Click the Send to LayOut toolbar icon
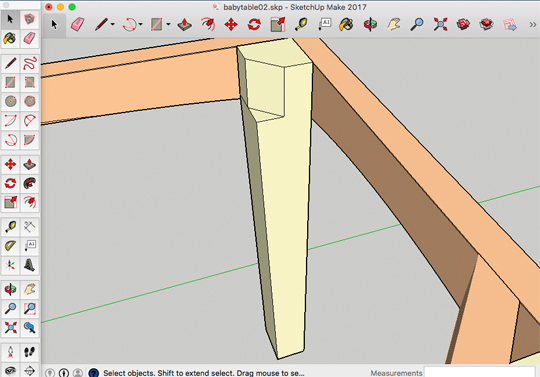Image resolution: width=540 pixels, height=377 pixels. point(510,25)
